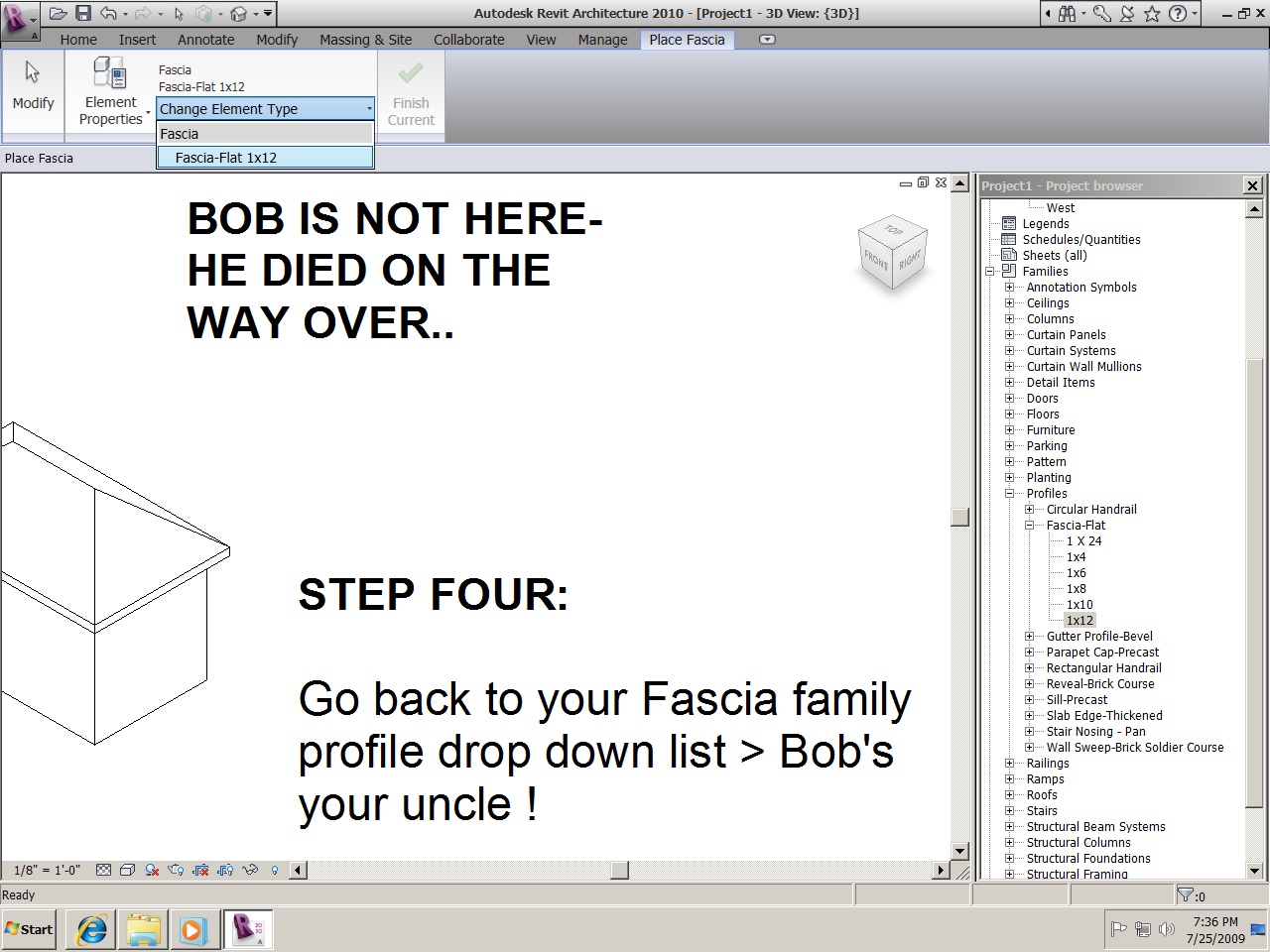Screen dimensions: 1270x952
Task: Toggle the Crop View icon
Action: [201, 871]
